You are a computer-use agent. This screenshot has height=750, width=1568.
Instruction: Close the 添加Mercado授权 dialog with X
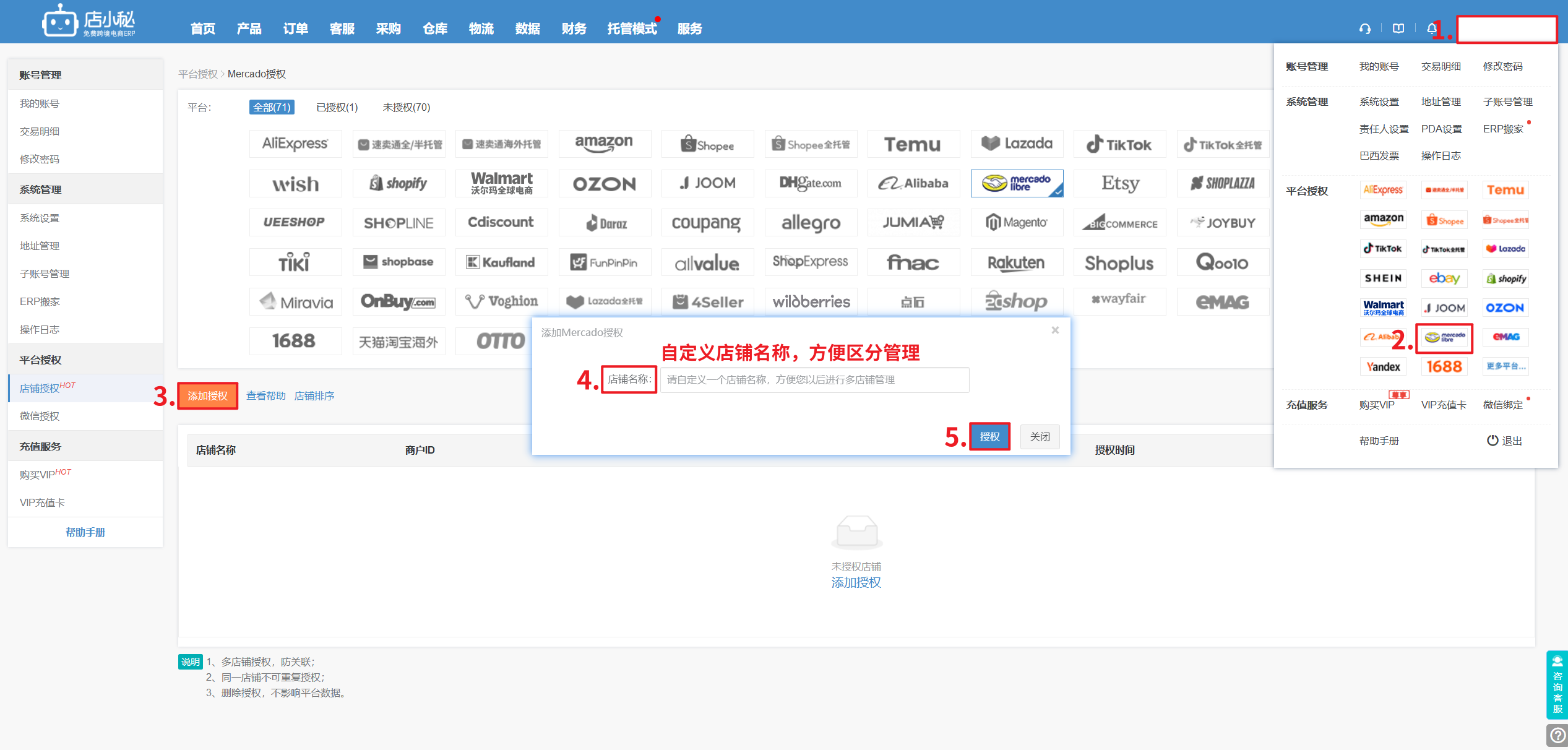[1055, 330]
